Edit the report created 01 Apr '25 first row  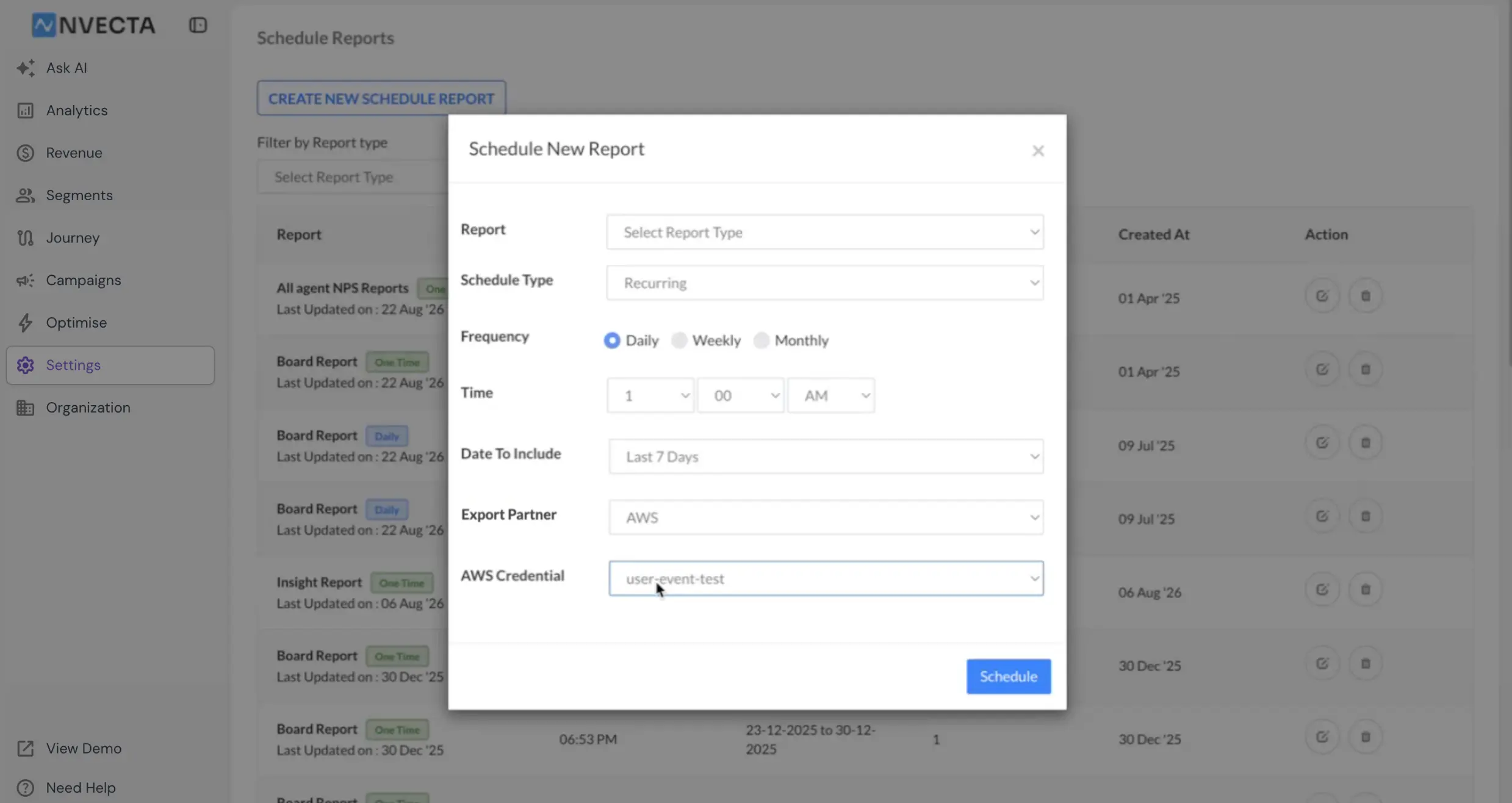point(1322,297)
